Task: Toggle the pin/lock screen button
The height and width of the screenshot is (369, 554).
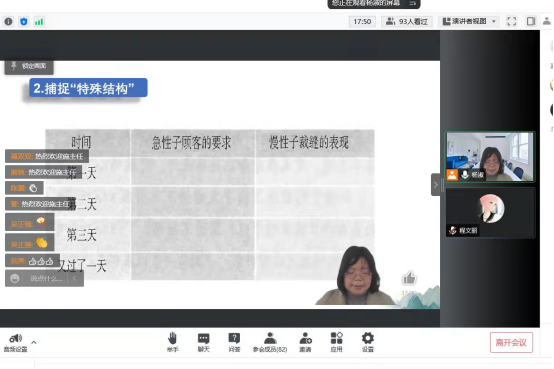Action: [x=29, y=66]
